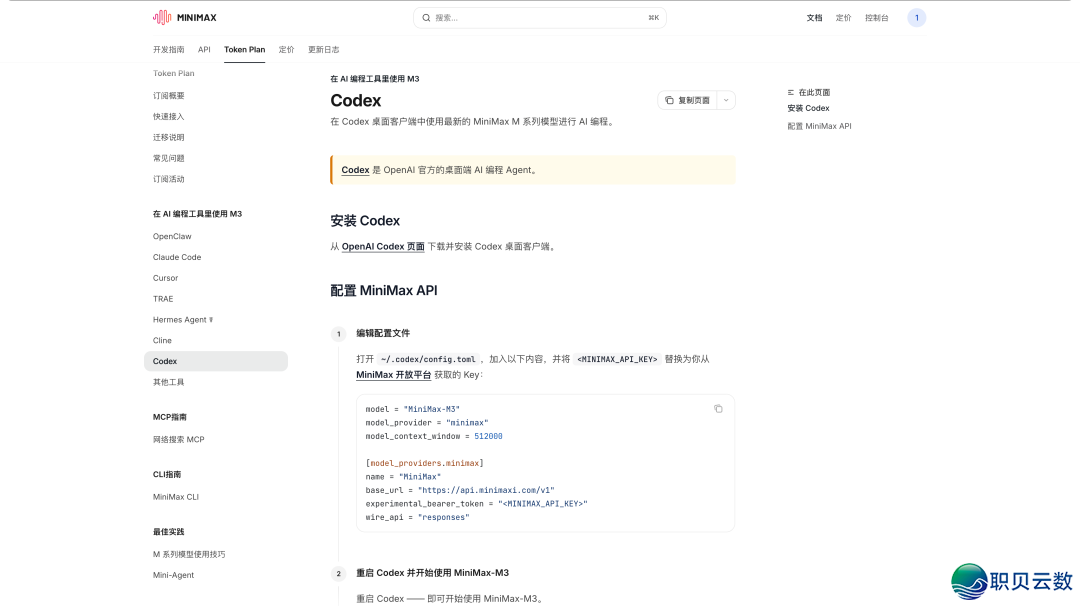The image size is (1080, 606).
Task: Open 订阅概要 in the sidebar
Action: [x=169, y=96]
